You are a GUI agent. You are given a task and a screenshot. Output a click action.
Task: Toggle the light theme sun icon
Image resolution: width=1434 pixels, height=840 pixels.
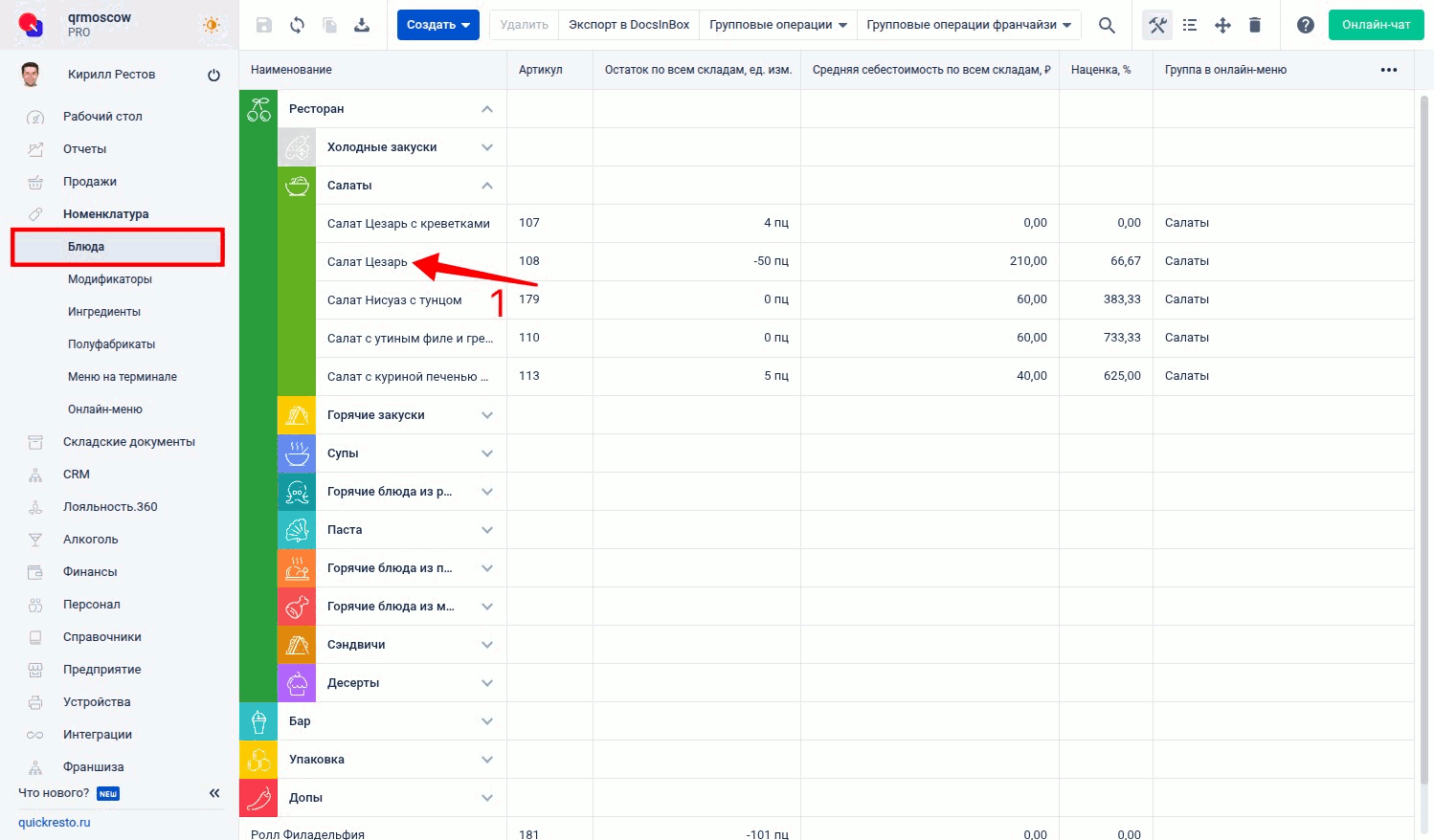click(212, 26)
